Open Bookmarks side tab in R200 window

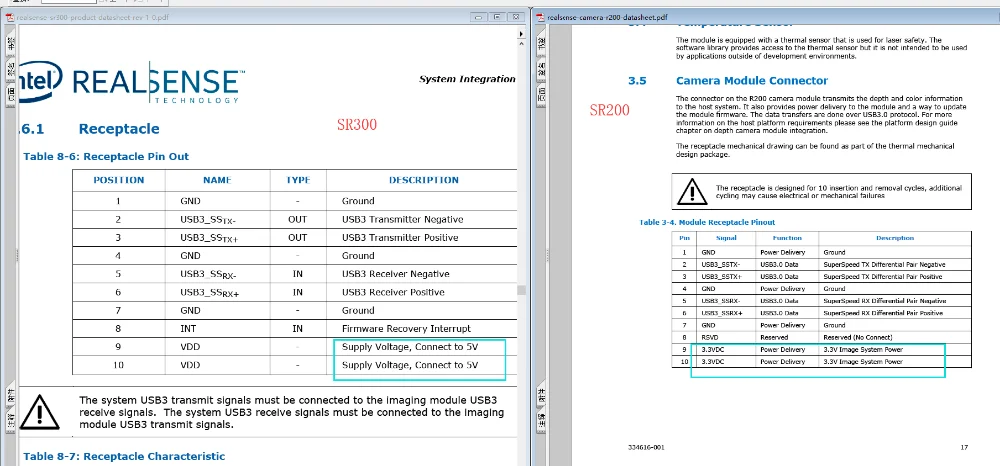point(540,43)
